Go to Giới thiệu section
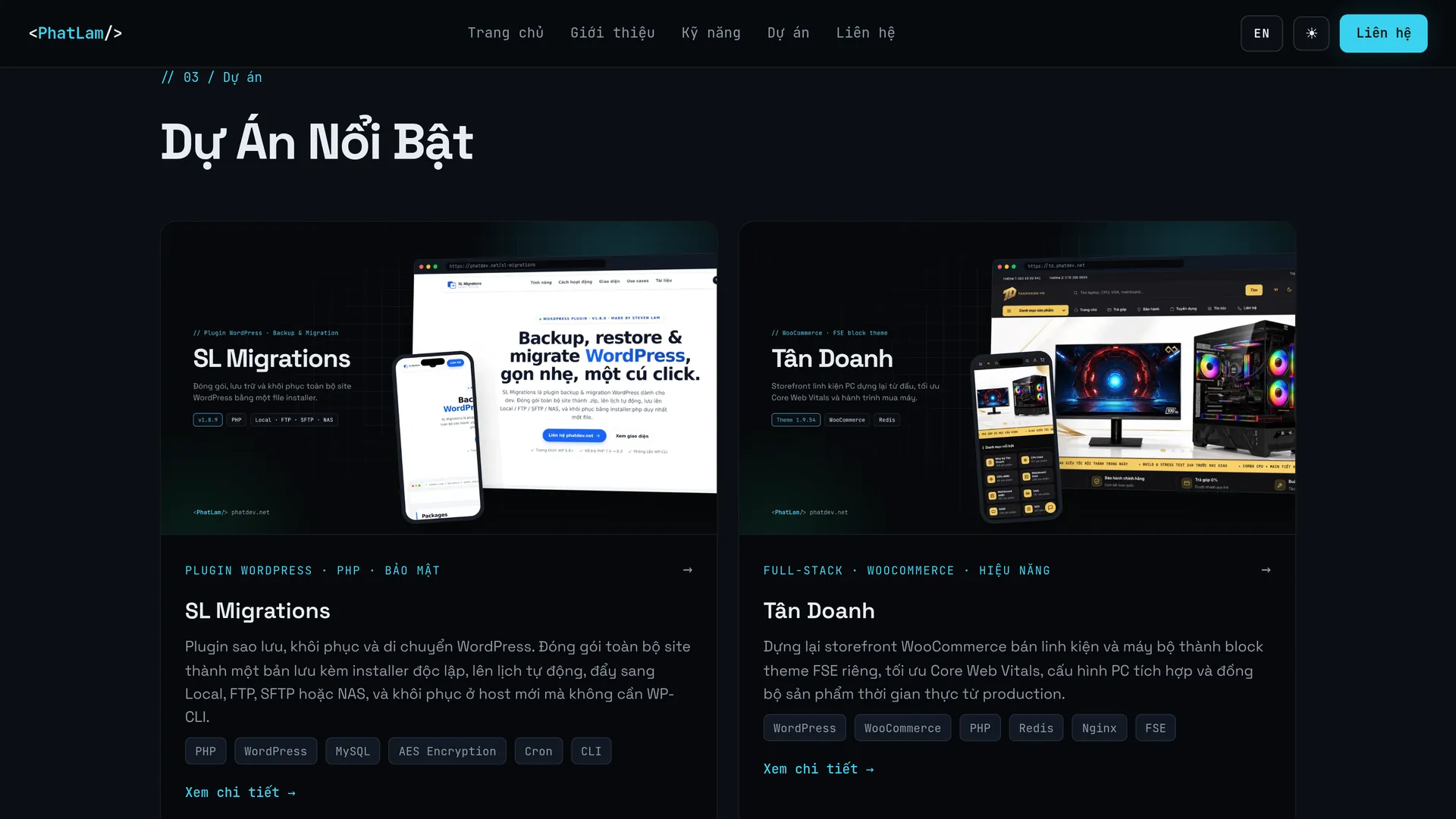Screen dimensions: 1456x819 coord(613,33)
